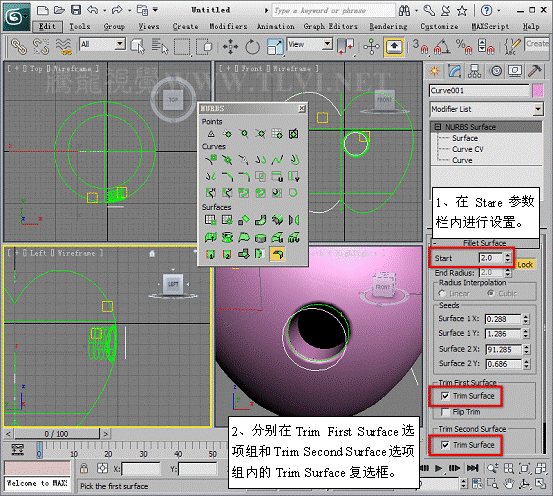Open the Tools menu

point(80,26)
